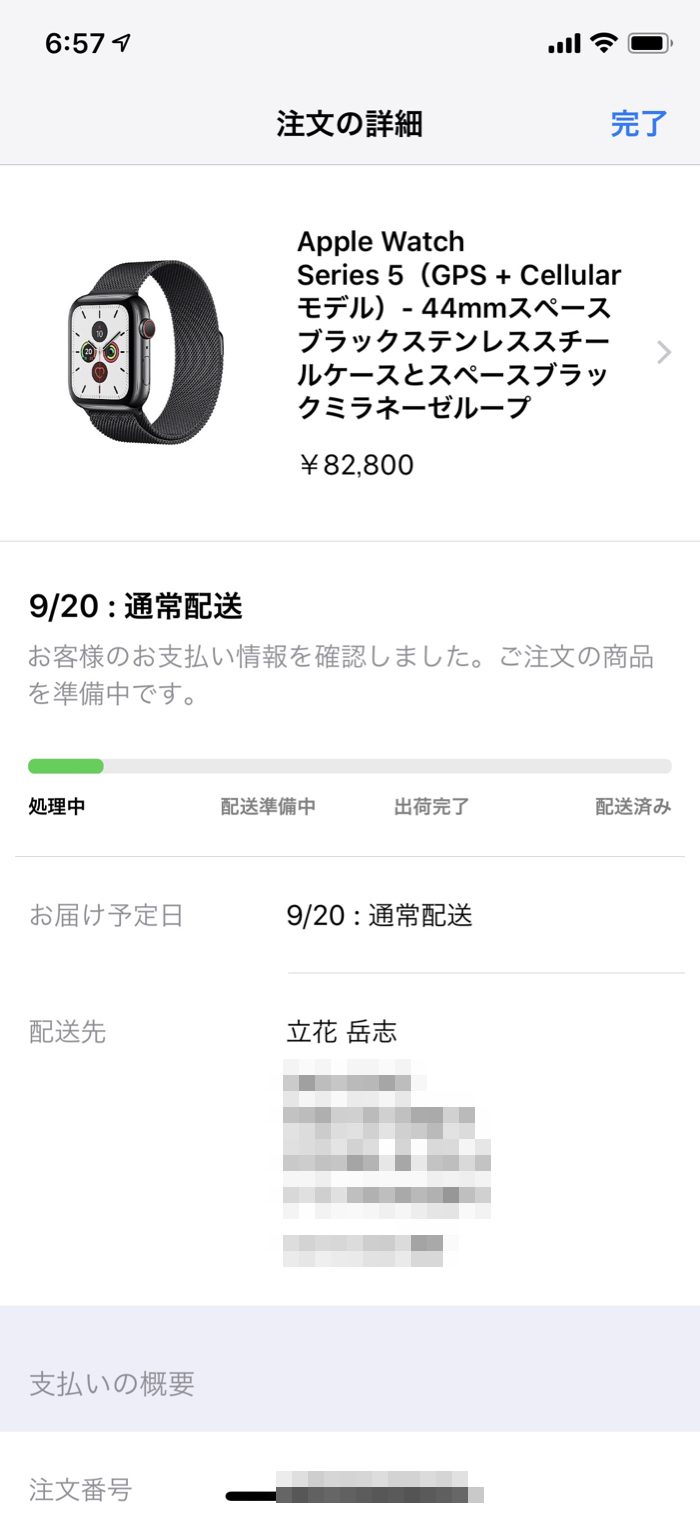Tap the 配送準備中 progress stage label
The image size is (700, 1516).
268,807
